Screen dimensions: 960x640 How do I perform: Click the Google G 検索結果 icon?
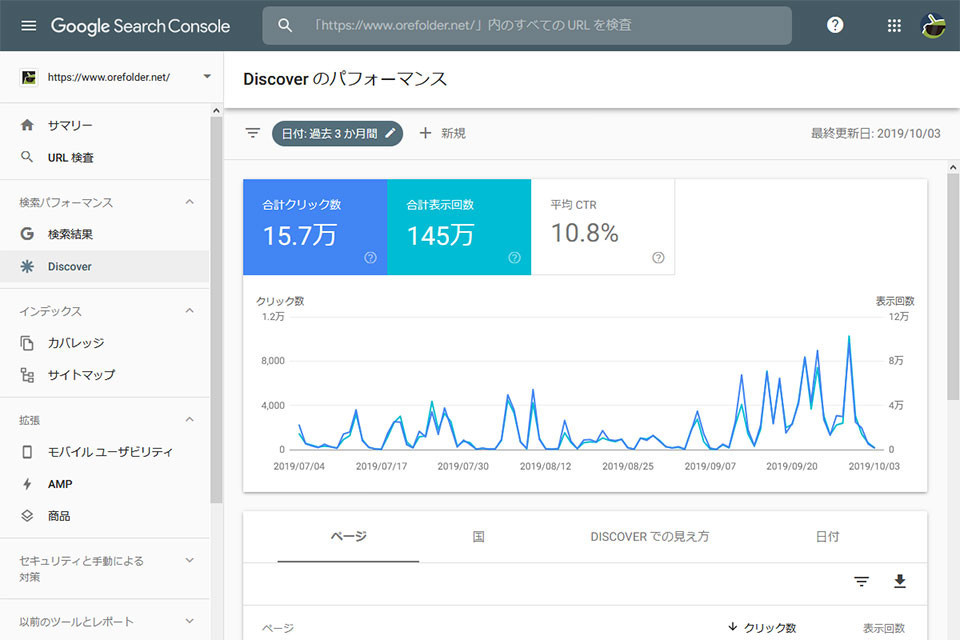point(27,233)
